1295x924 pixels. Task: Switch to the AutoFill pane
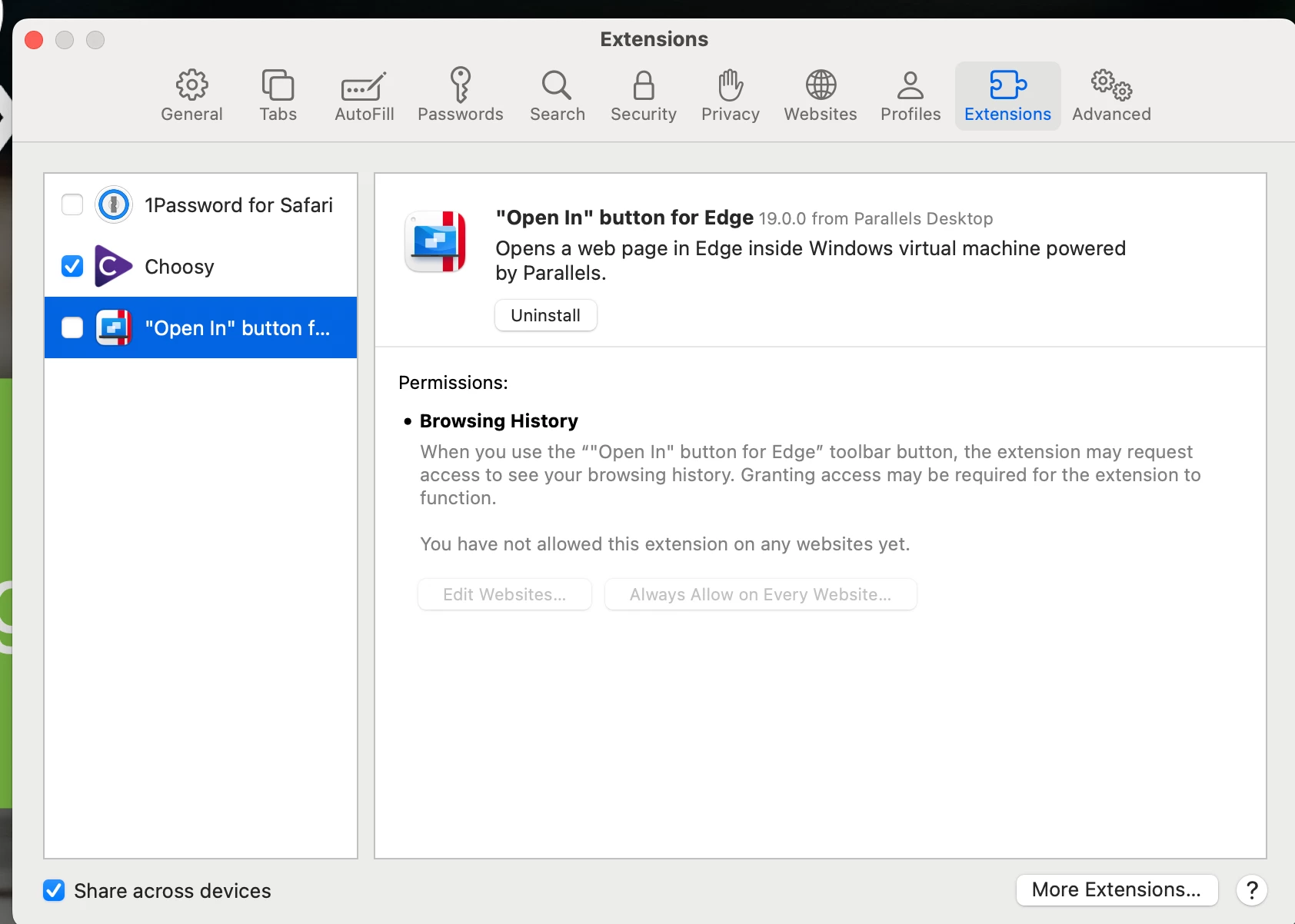pos(365,96)
